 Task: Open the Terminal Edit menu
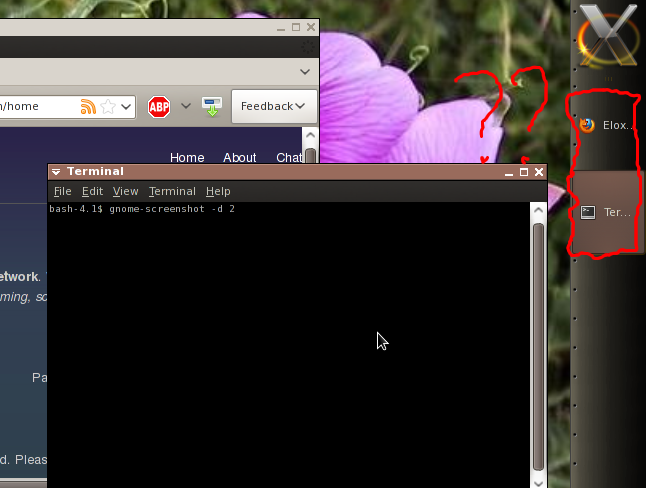92,191
